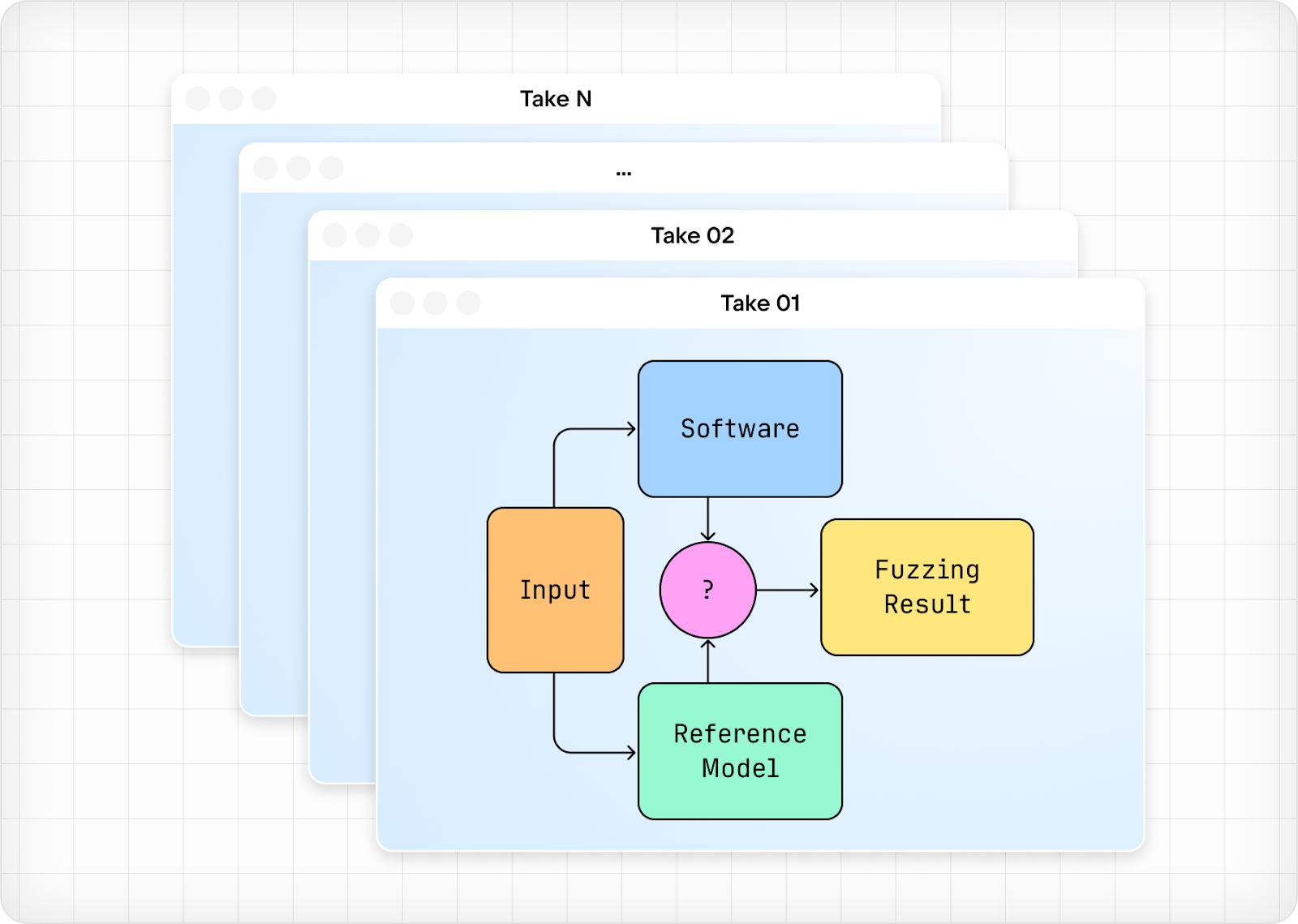The width and height of the screenshot is (1298, 924).
Task: Click third window dot in Take 01
Action: click(x=468, y=303)
